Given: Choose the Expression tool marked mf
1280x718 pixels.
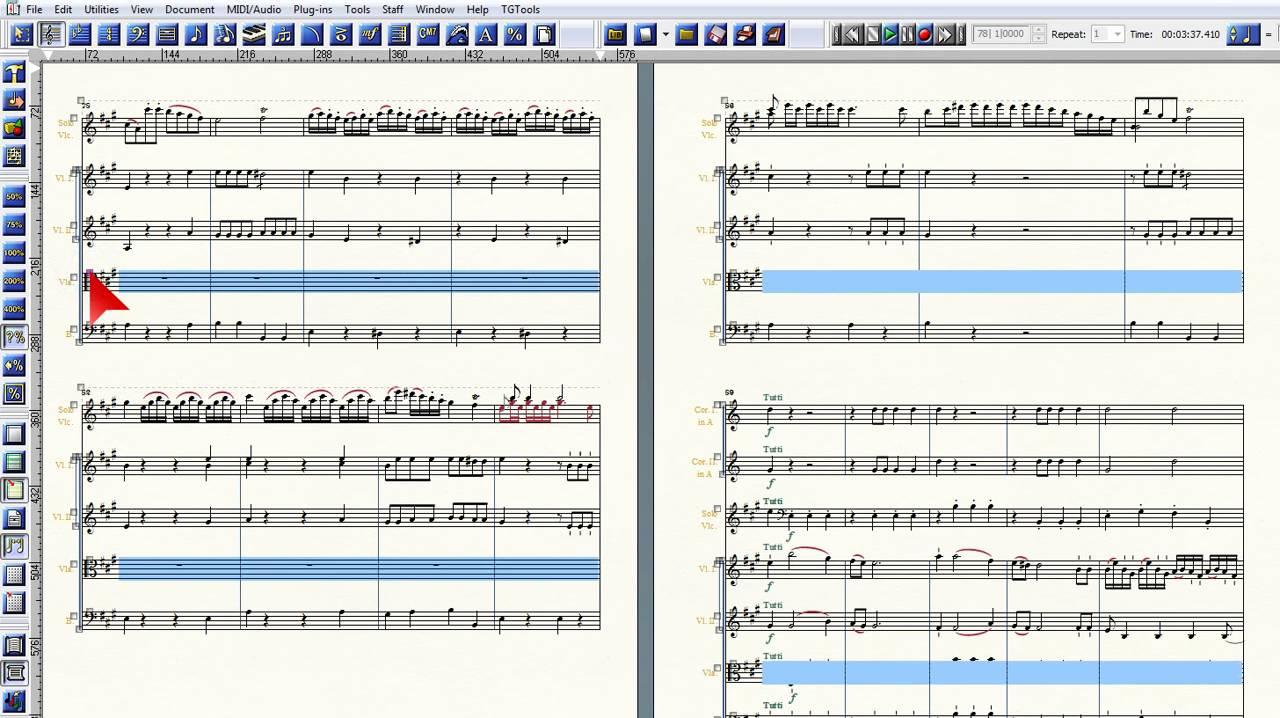Looking at the screenshot, I should point(369,35).
